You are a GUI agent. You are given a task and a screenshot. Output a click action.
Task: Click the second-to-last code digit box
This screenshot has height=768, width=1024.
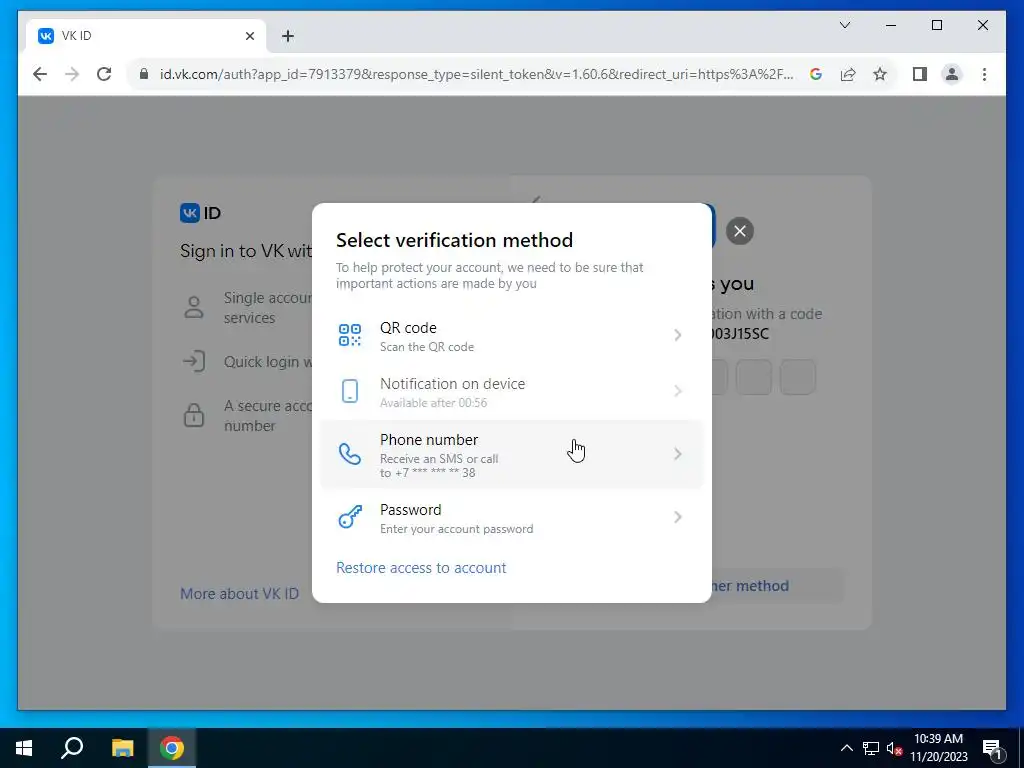754,377
